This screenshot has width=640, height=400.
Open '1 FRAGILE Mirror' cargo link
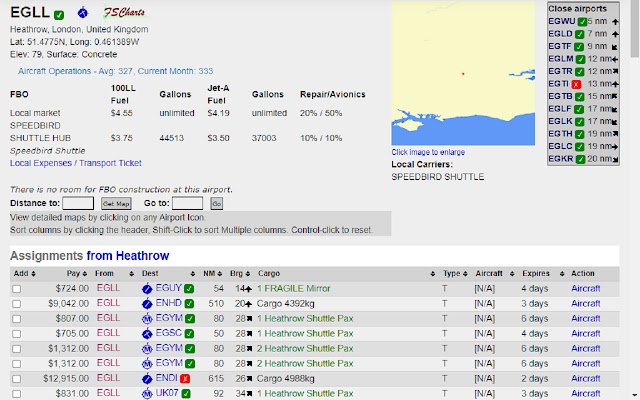(293, 289)
